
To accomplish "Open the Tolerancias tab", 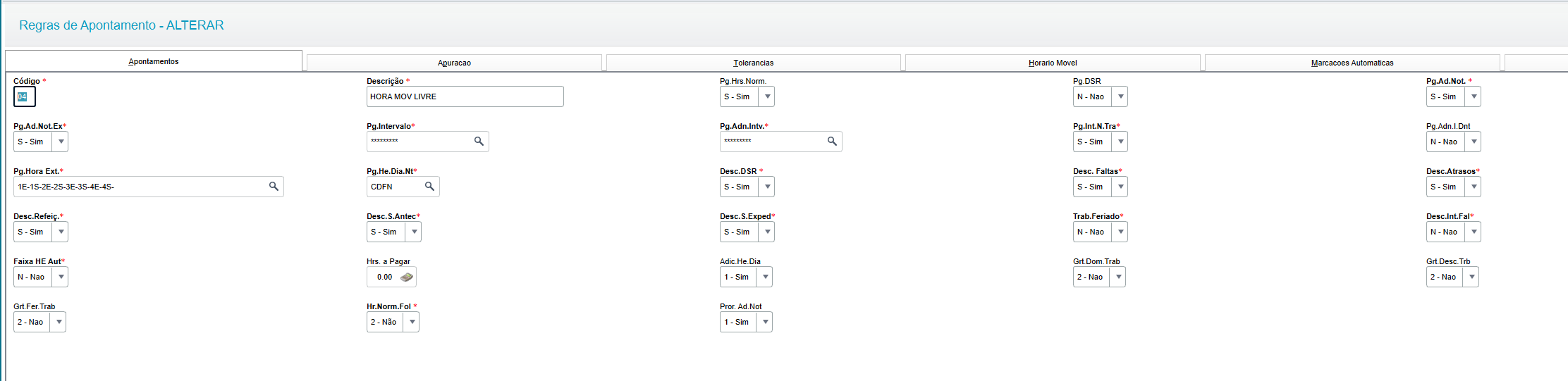I will (753, 63).
